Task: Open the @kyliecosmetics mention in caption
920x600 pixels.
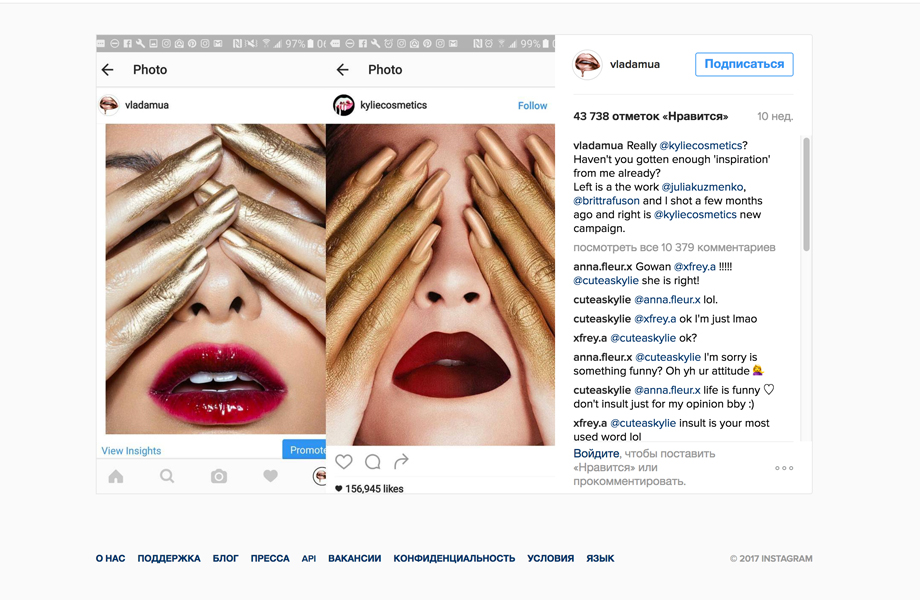Action: click(701, 146)
